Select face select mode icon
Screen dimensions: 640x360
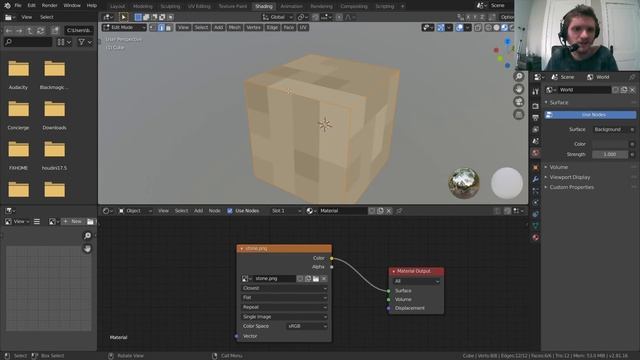click(169, 27)
